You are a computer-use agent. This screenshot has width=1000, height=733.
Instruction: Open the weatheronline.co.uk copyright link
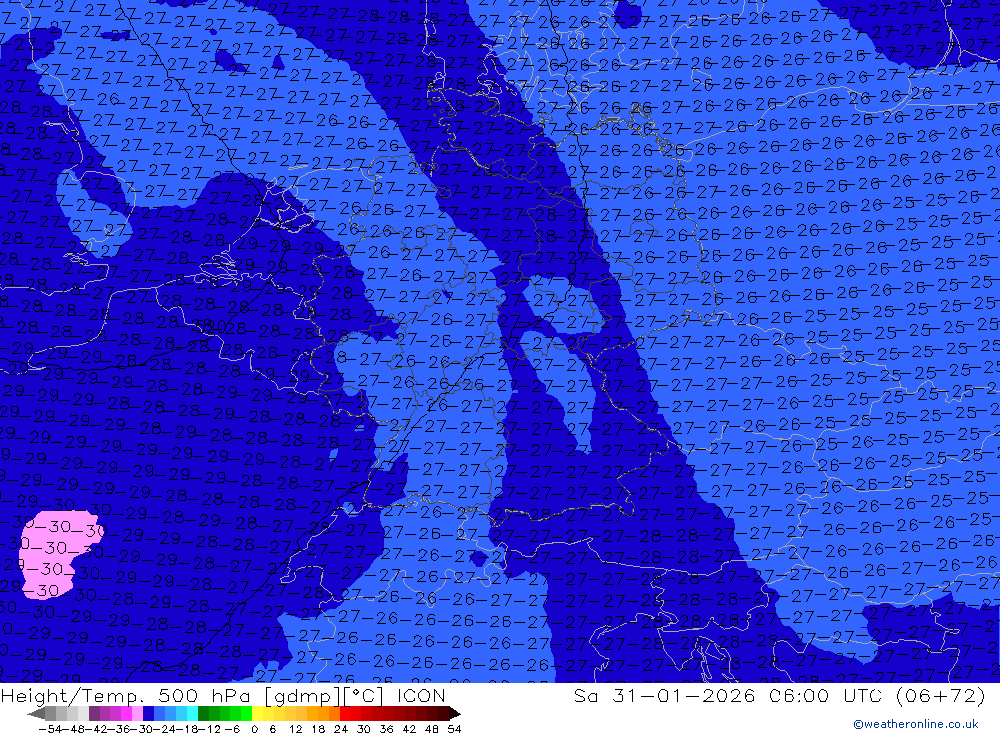point(915,723)
